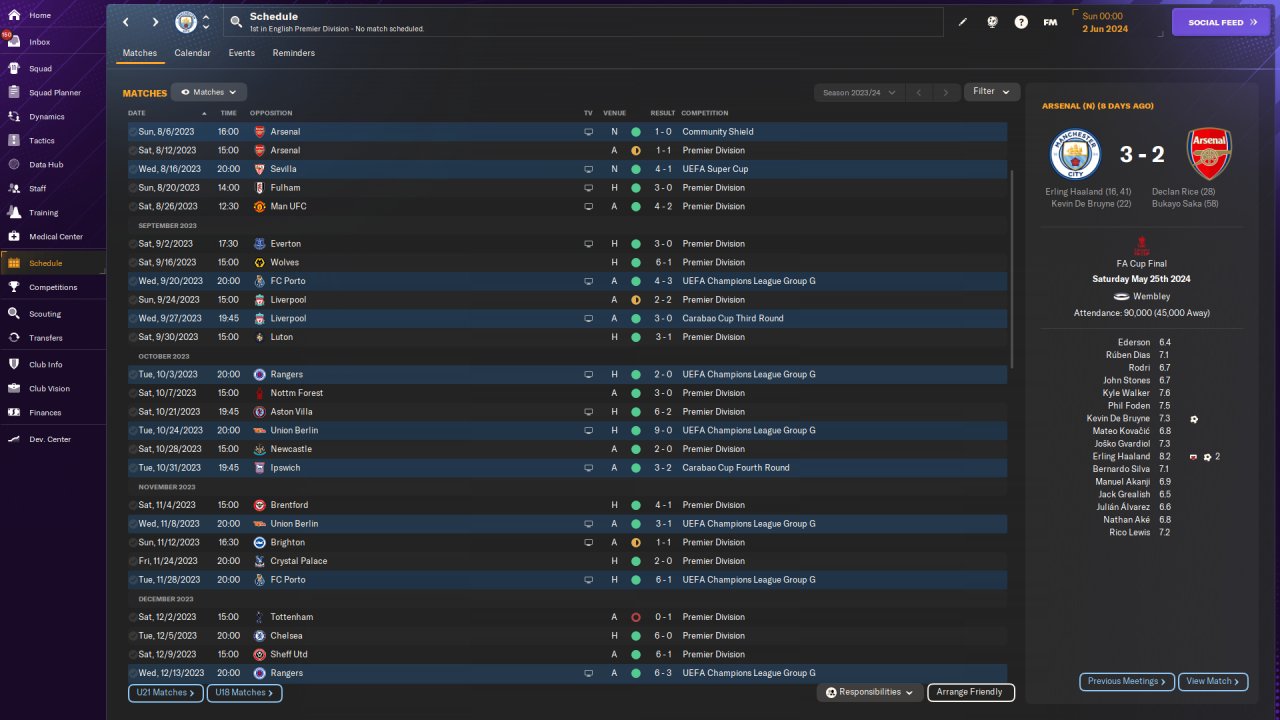Image resolution: width=1280 pixels, height=720 pixels.
Task: Click the club switcher chevrons beside the badge
Action: coord(206,22)
